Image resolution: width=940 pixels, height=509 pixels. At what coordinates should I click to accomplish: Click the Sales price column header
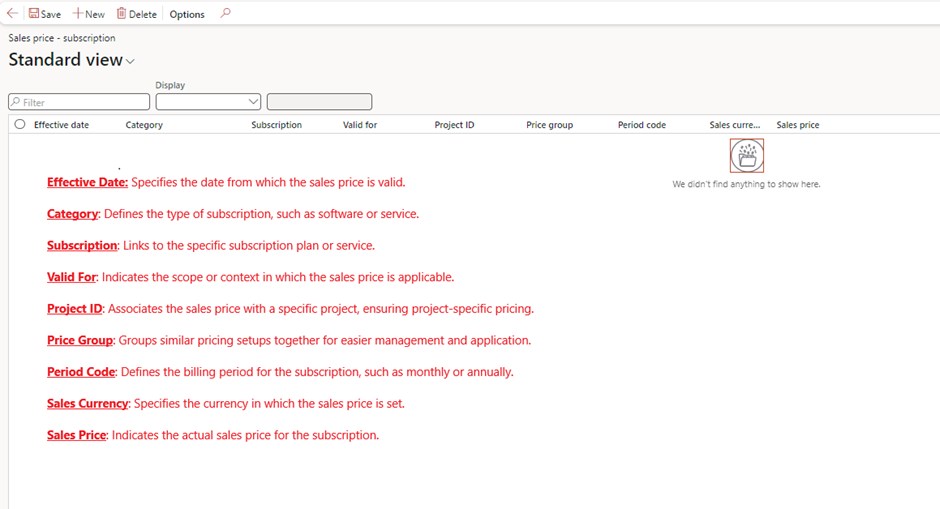[x=797, y=125]
